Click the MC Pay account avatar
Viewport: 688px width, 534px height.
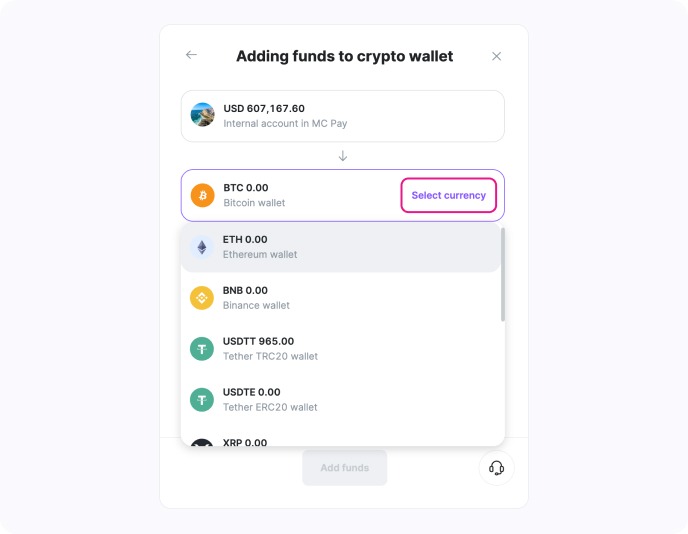[x=202, y=115]
